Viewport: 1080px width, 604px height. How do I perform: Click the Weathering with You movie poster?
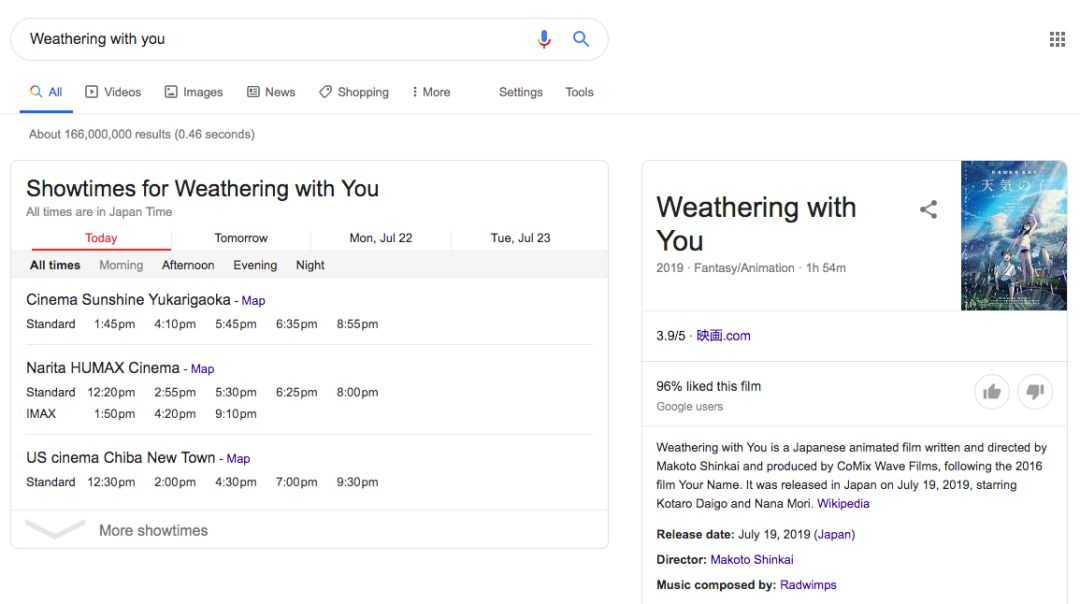point(1014,236)
